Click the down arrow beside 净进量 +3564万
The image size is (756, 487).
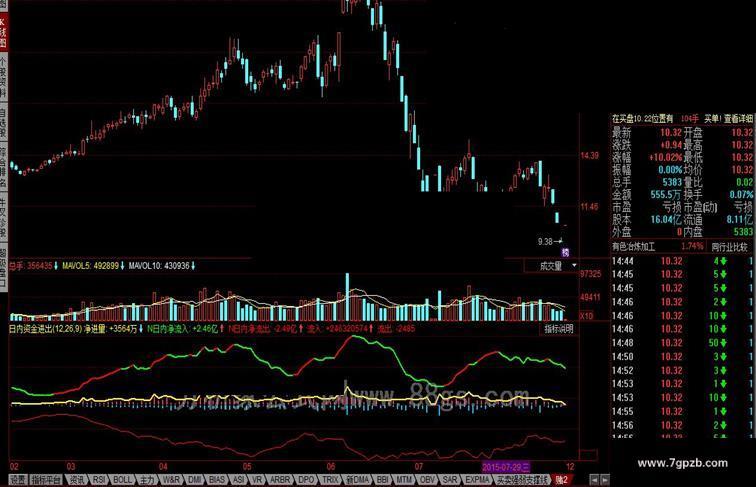tap(141, 329)
